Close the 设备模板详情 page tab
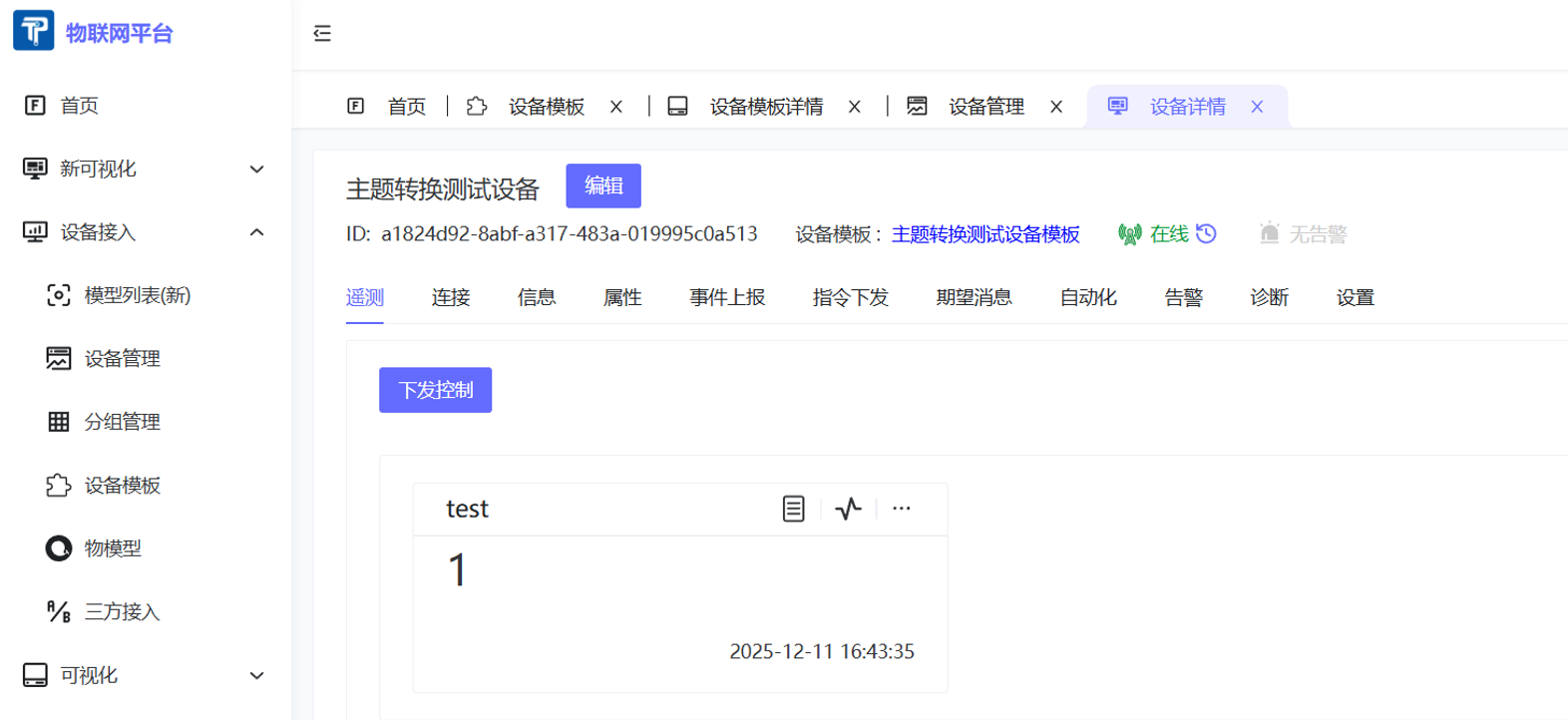Image resolution: width=1568 pixels, height=720 pixels. click(x=855, y=107)
